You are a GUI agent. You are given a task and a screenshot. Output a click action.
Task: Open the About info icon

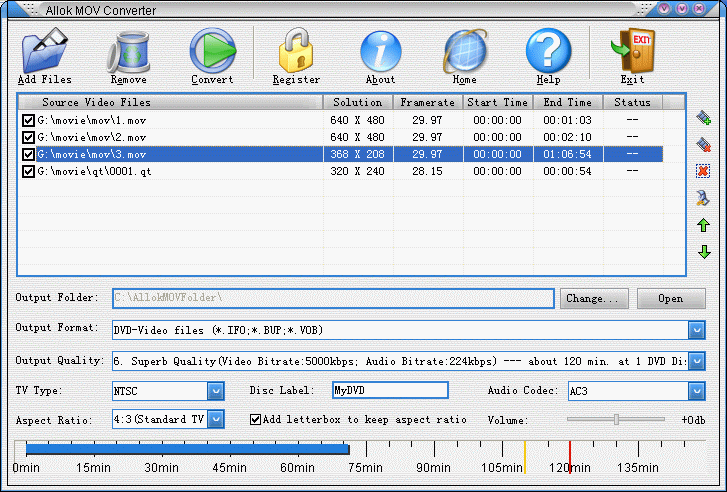(380, 50)
